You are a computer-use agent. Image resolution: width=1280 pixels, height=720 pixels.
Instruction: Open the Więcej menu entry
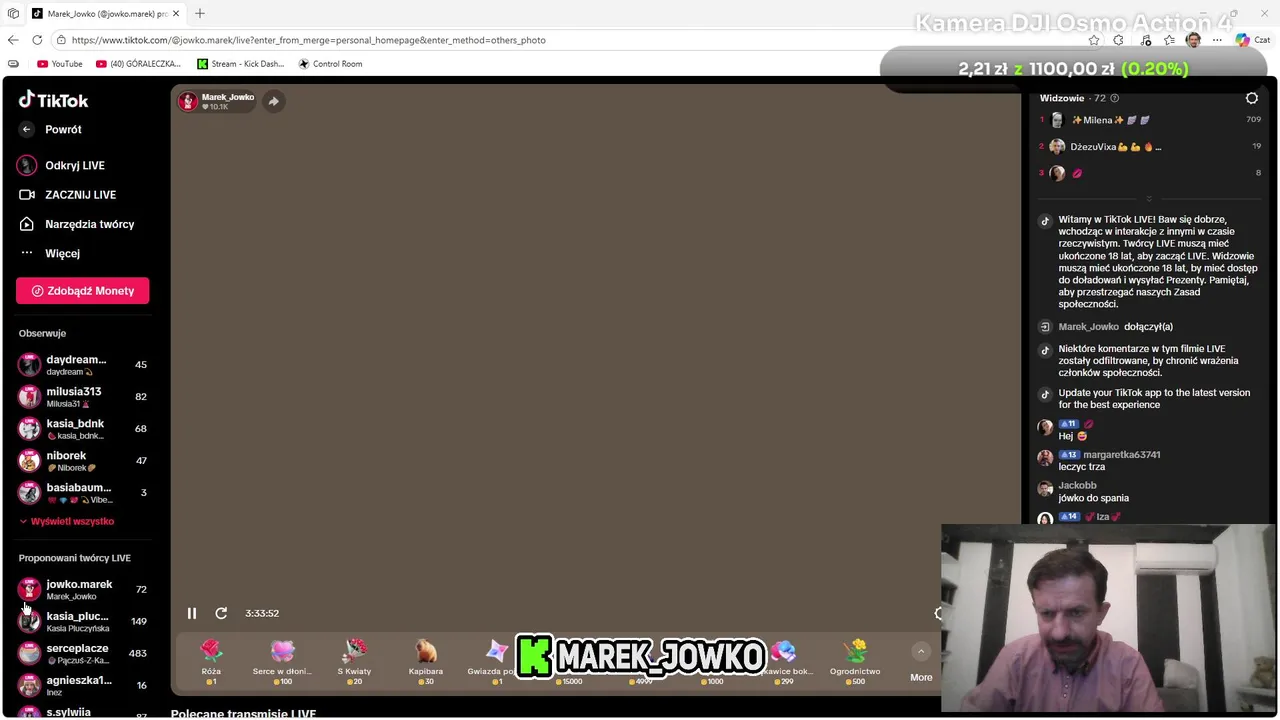(62, 253)
